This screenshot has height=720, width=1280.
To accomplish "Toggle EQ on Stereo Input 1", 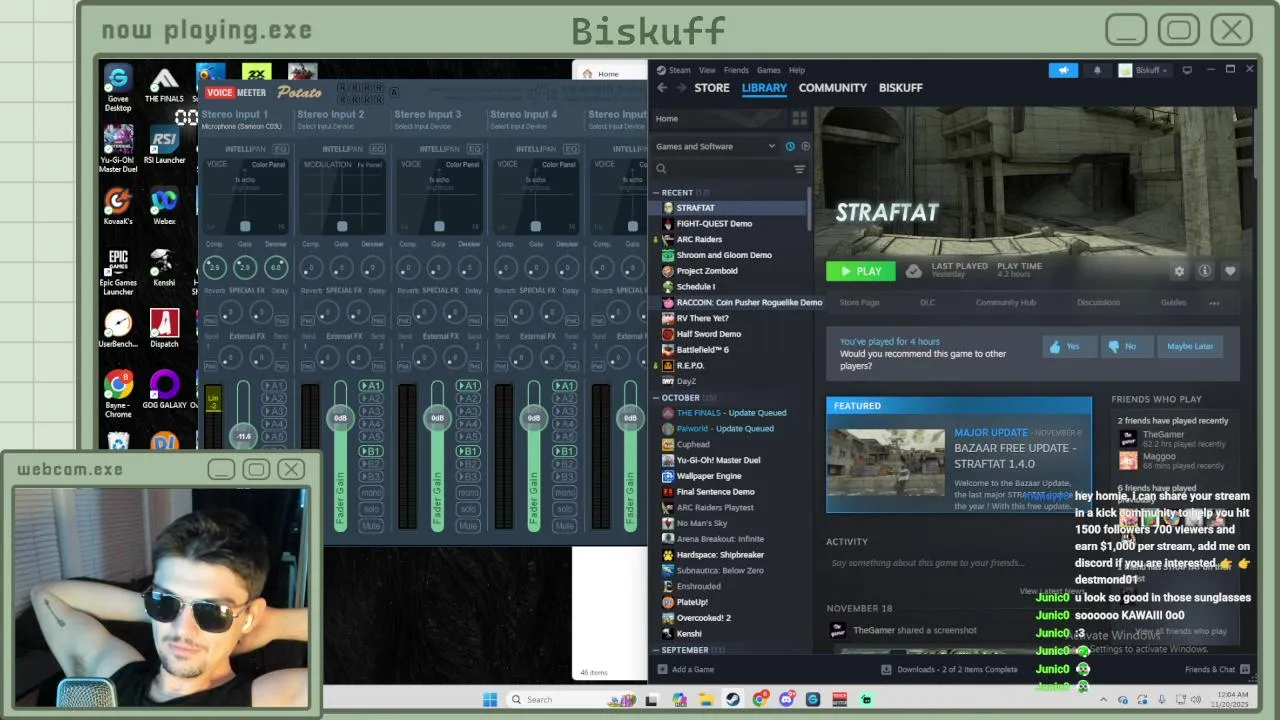I will (x=280, y=149).
